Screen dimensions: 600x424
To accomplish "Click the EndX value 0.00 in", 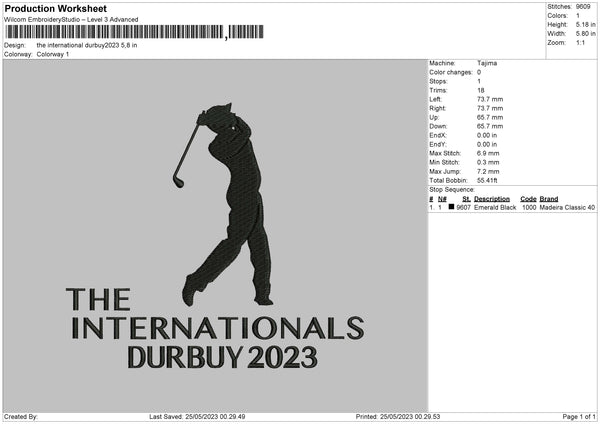I will point(487,135).
